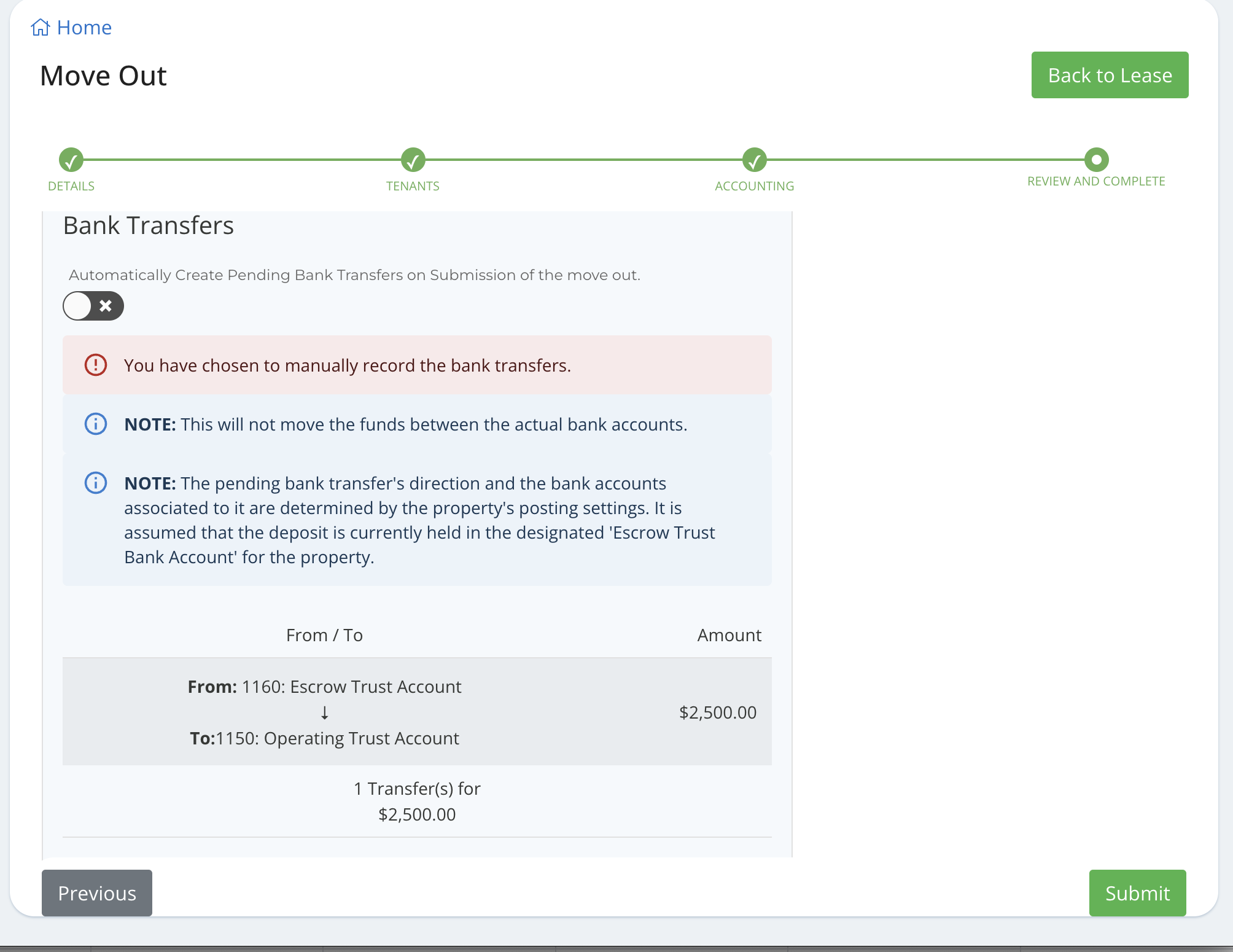Click the red alert icon in the warning banner
Image resolution: width=1233 pixels, height=952 pixels.
tap(95, 365)
